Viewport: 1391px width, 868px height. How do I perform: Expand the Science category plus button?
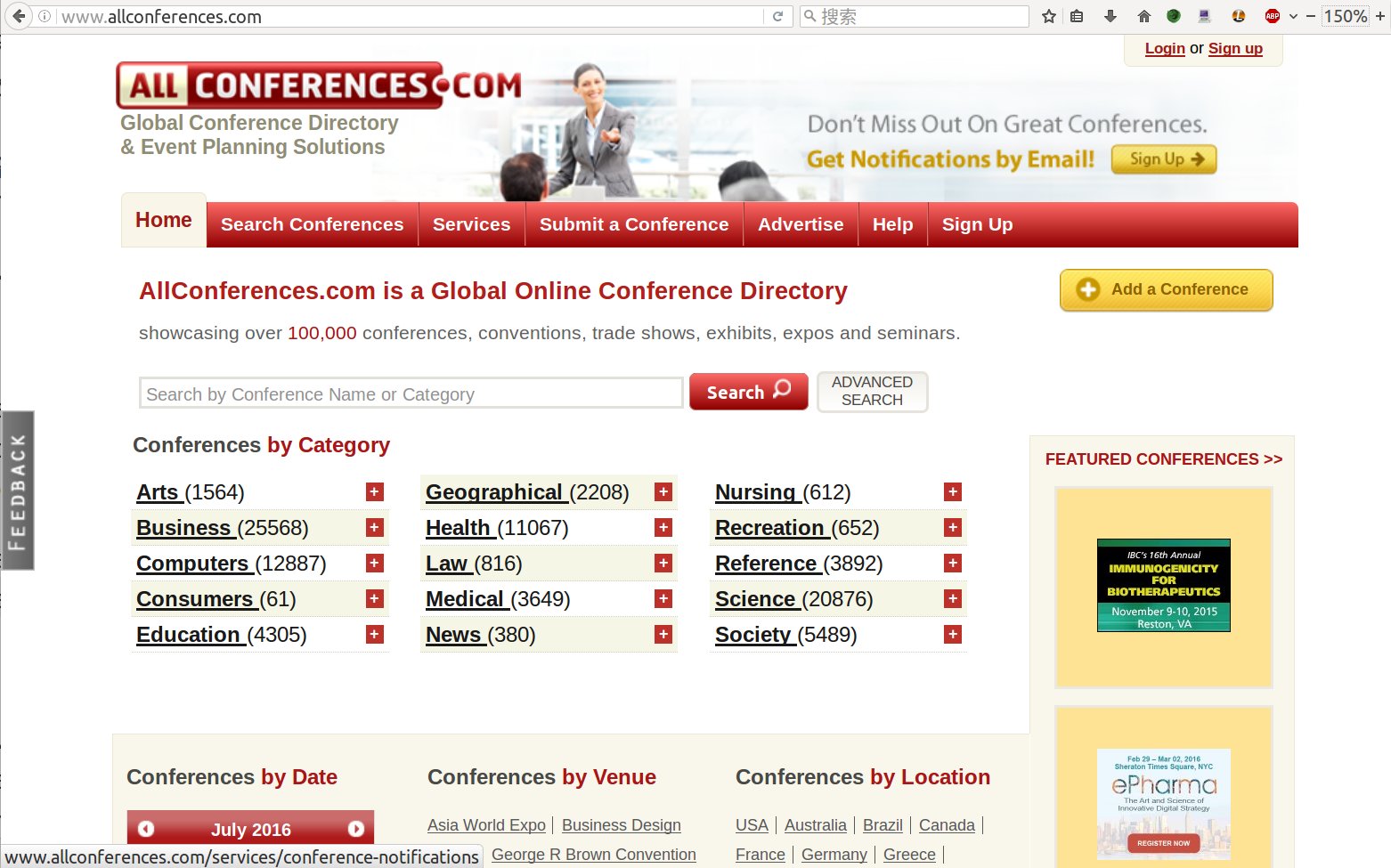pyautogui.click(x=953, y=599)
